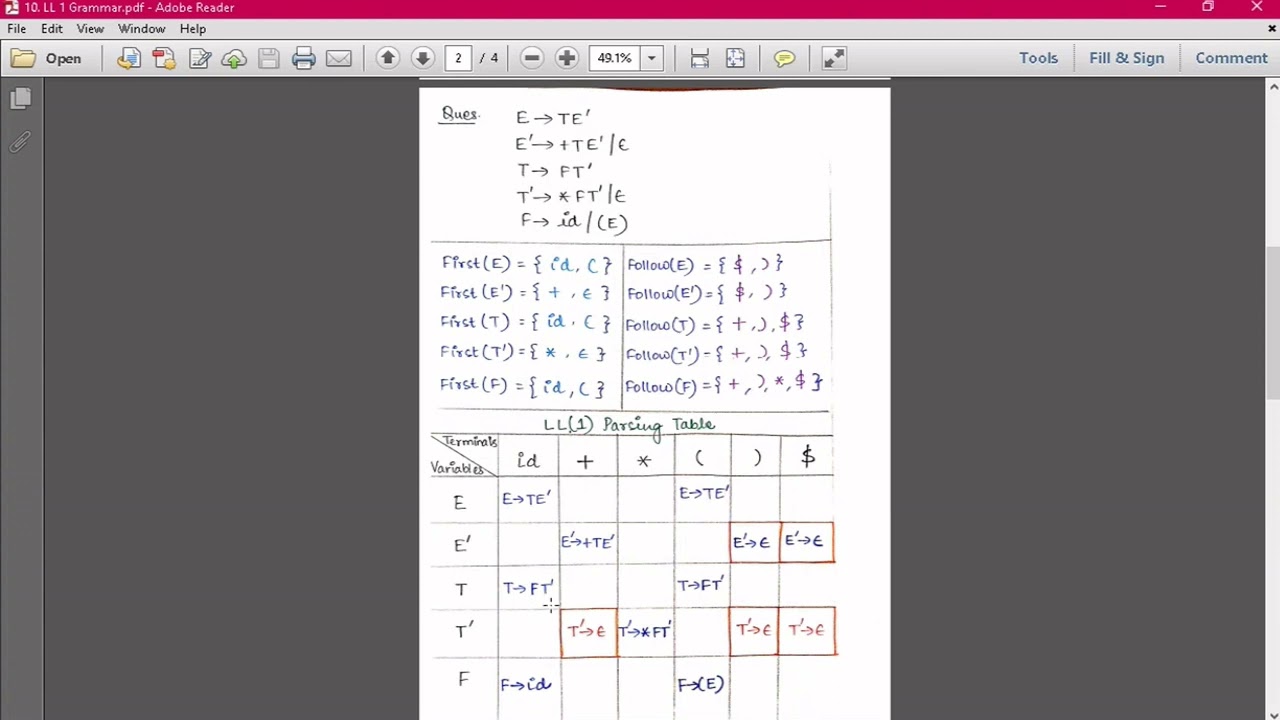Zoom out with the minus button
This screenshot has width=1280, height=720.
click(532, 58)
